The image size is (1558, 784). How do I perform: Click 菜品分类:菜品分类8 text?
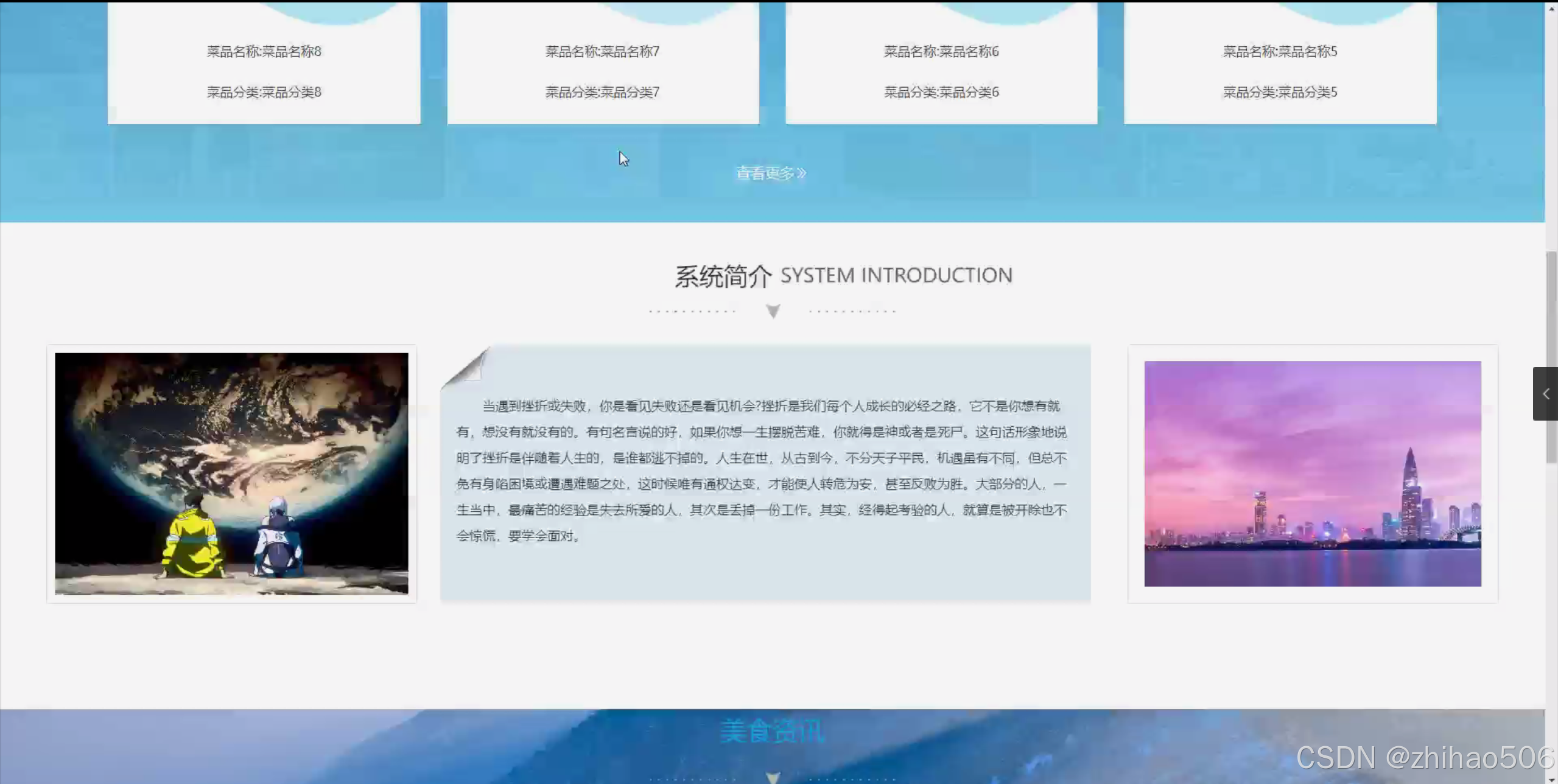[264, 92]
